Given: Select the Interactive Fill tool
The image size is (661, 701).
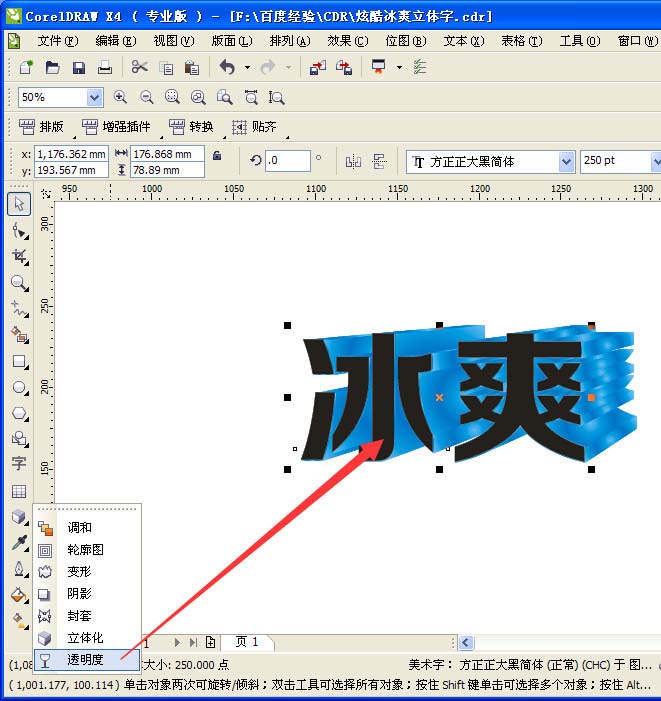Looking at the screenshot, I should coord(19,621).
